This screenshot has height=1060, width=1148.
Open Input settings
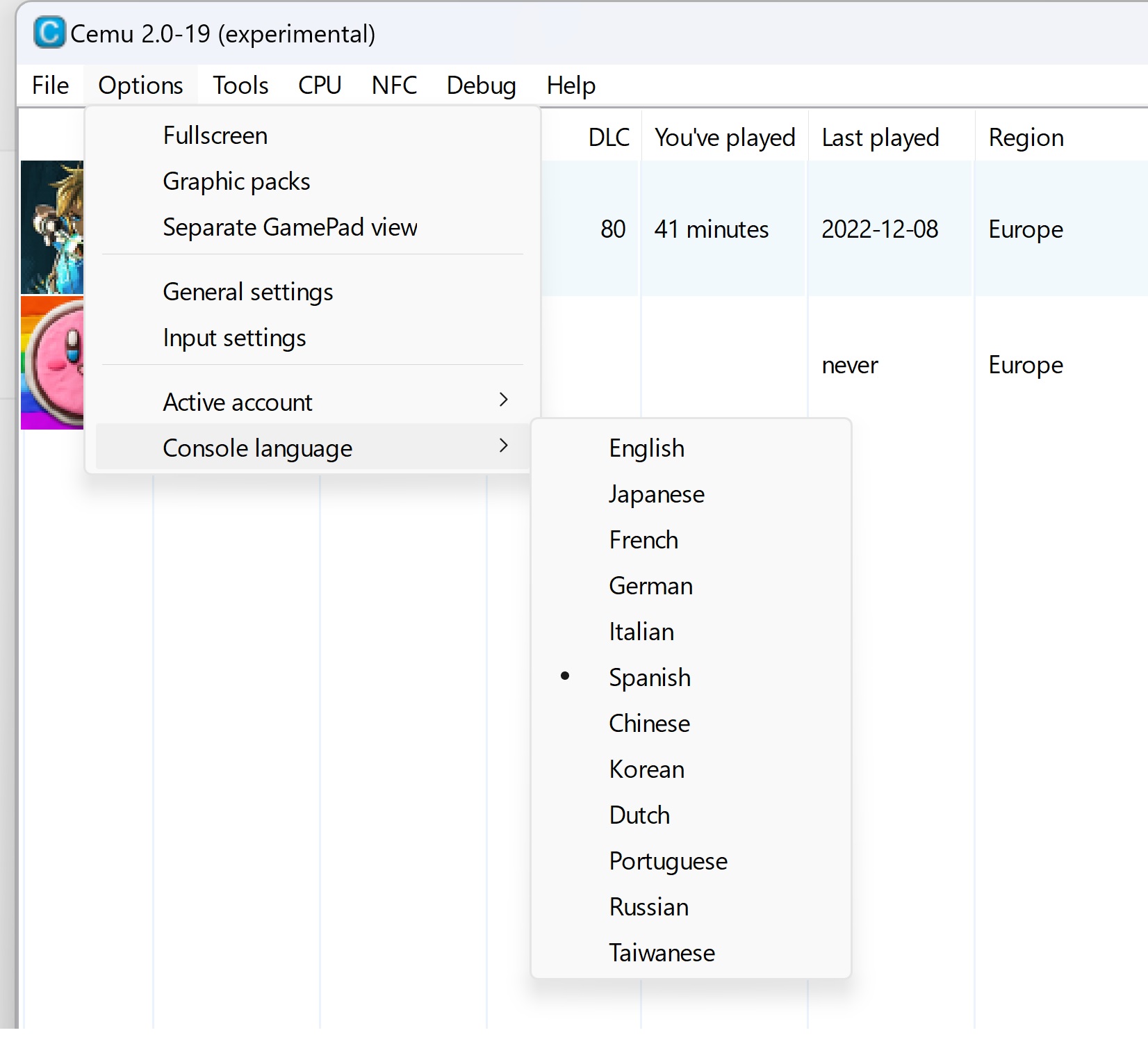tap(313, 338)
